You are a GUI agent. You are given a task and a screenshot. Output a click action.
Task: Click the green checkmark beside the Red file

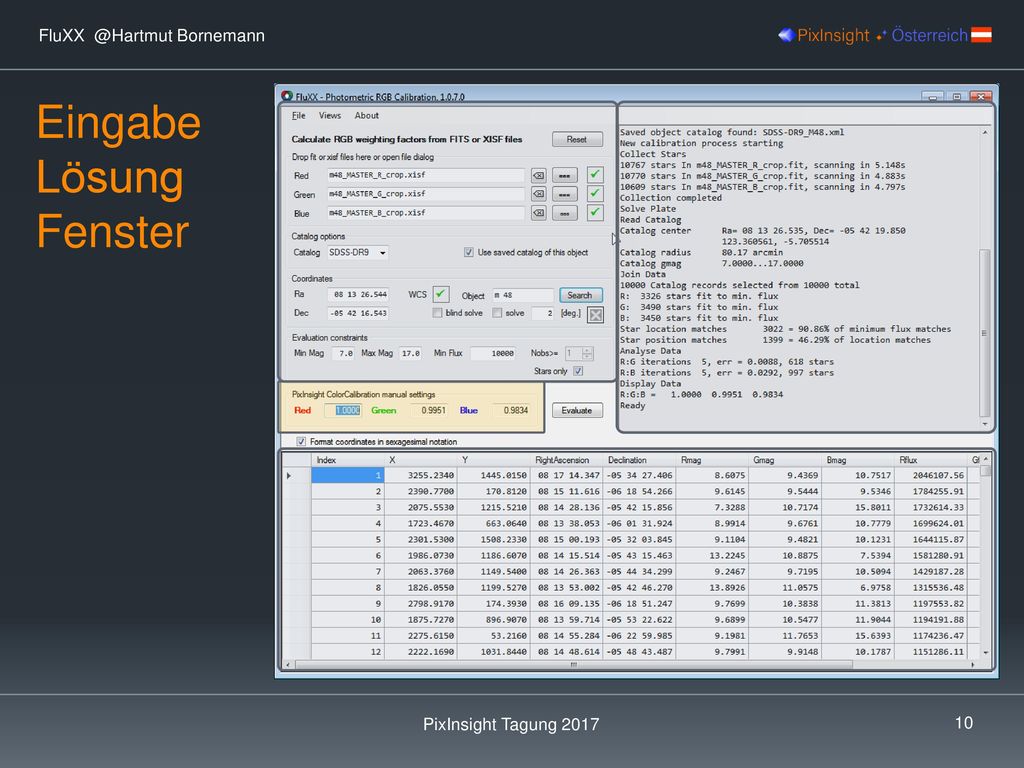[x=594, y=174]
